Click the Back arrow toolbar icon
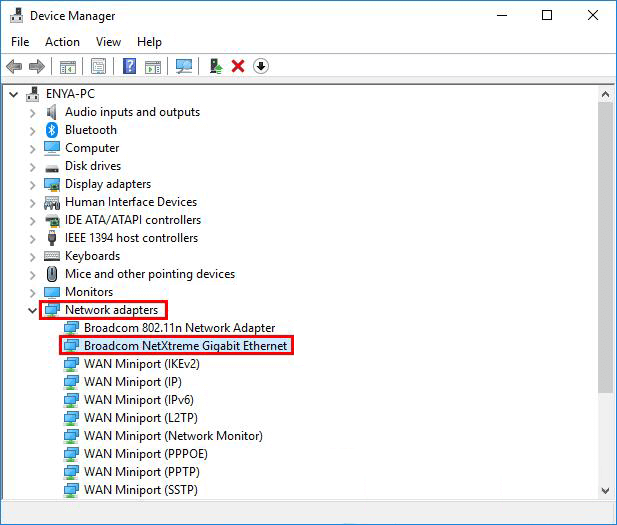The width and height of the screenshot is (617, 525). pyautogui.click(x=14, y=67)
